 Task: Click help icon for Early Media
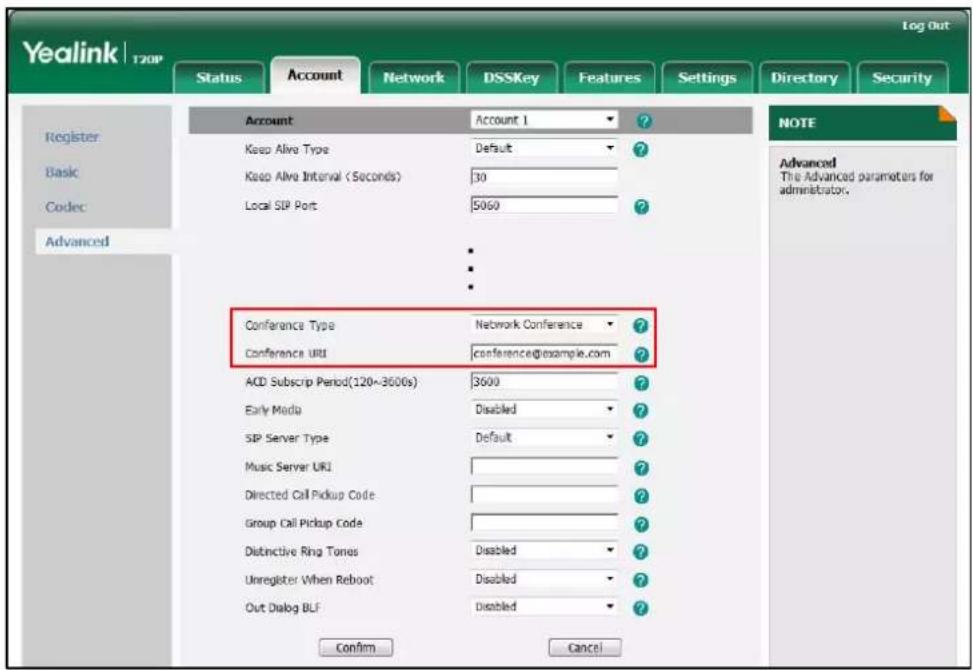pyautogui.click(x=641, y=411)
